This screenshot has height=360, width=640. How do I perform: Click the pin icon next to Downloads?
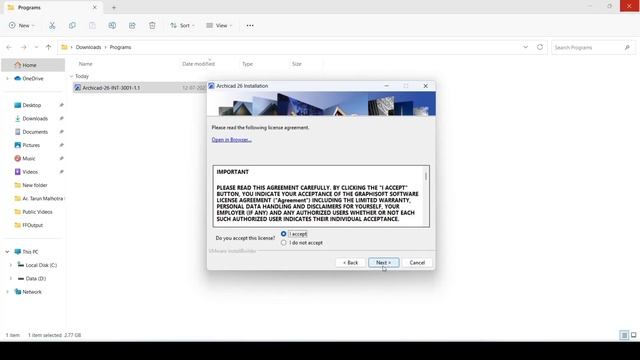click(61, 118)
